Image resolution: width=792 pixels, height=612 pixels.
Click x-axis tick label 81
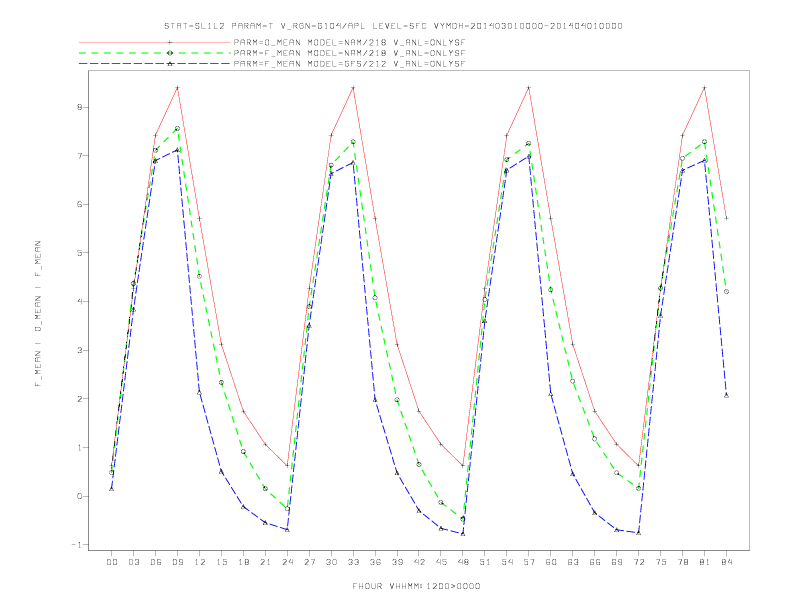(705, 562)
